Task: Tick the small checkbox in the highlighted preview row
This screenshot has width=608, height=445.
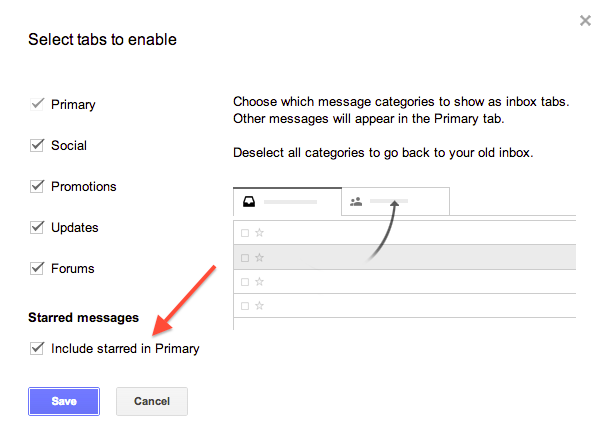Action: [245, 258]
